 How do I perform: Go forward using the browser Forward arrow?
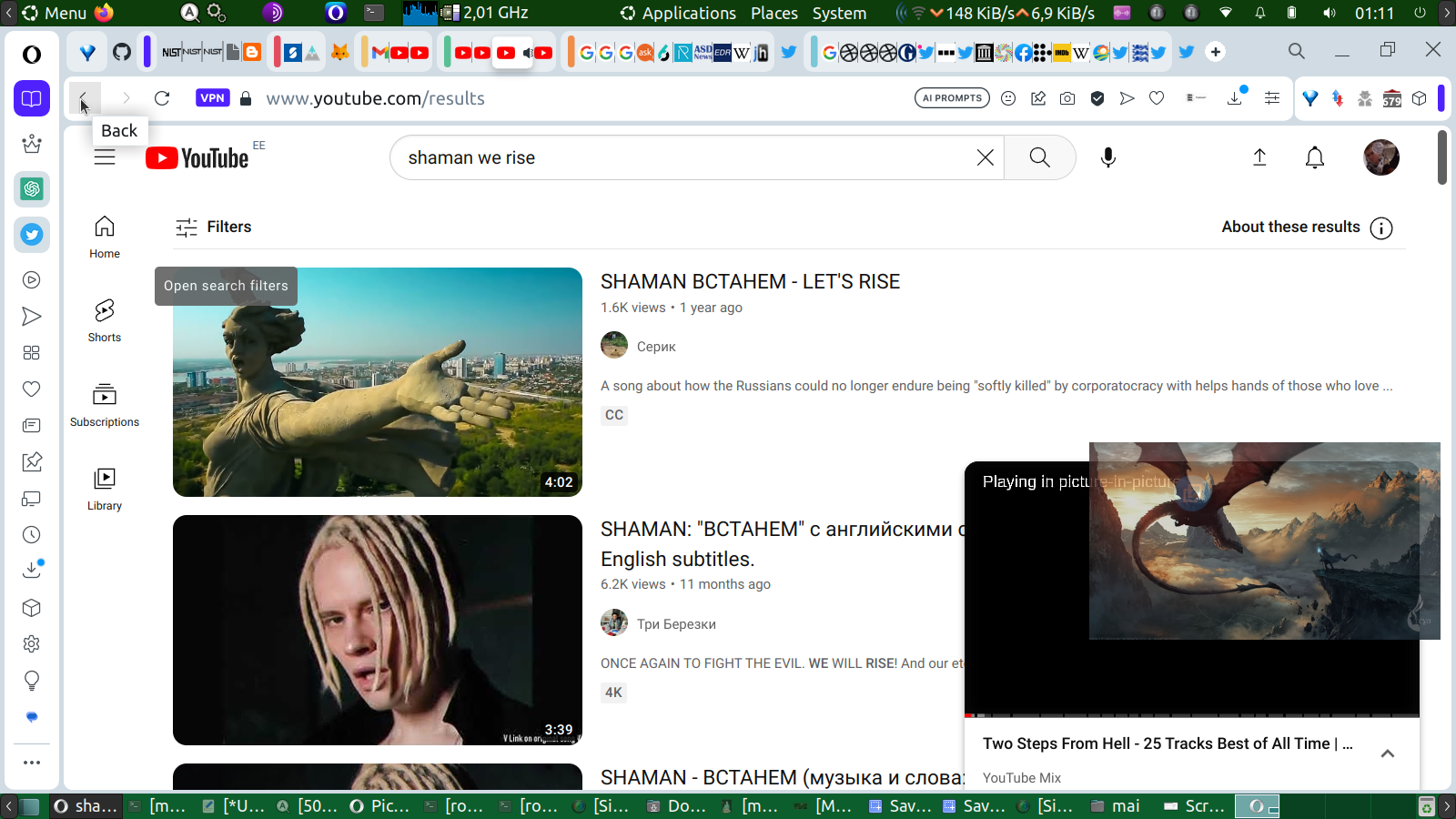(126, 98)
